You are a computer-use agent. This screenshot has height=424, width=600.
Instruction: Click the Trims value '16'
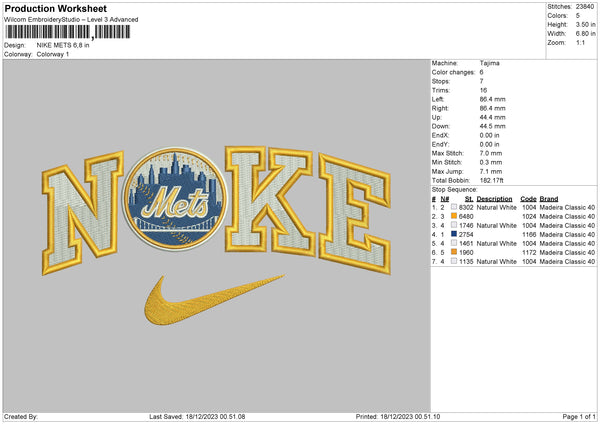(x=483, y=90)
